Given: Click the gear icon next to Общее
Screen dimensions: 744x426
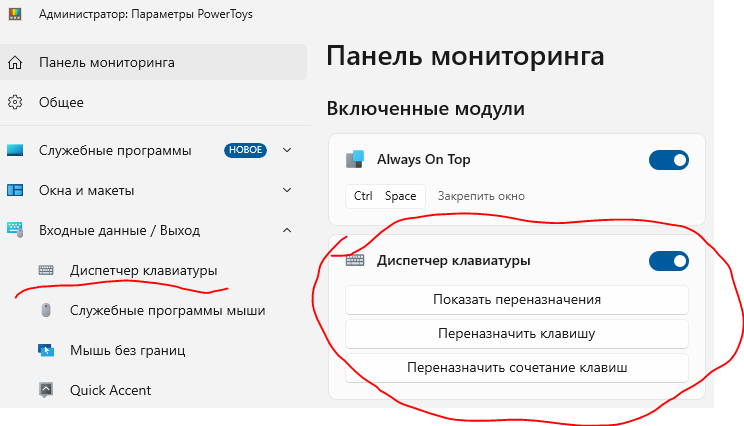Looking at the screenshot, I should click(x=15, y=102).
